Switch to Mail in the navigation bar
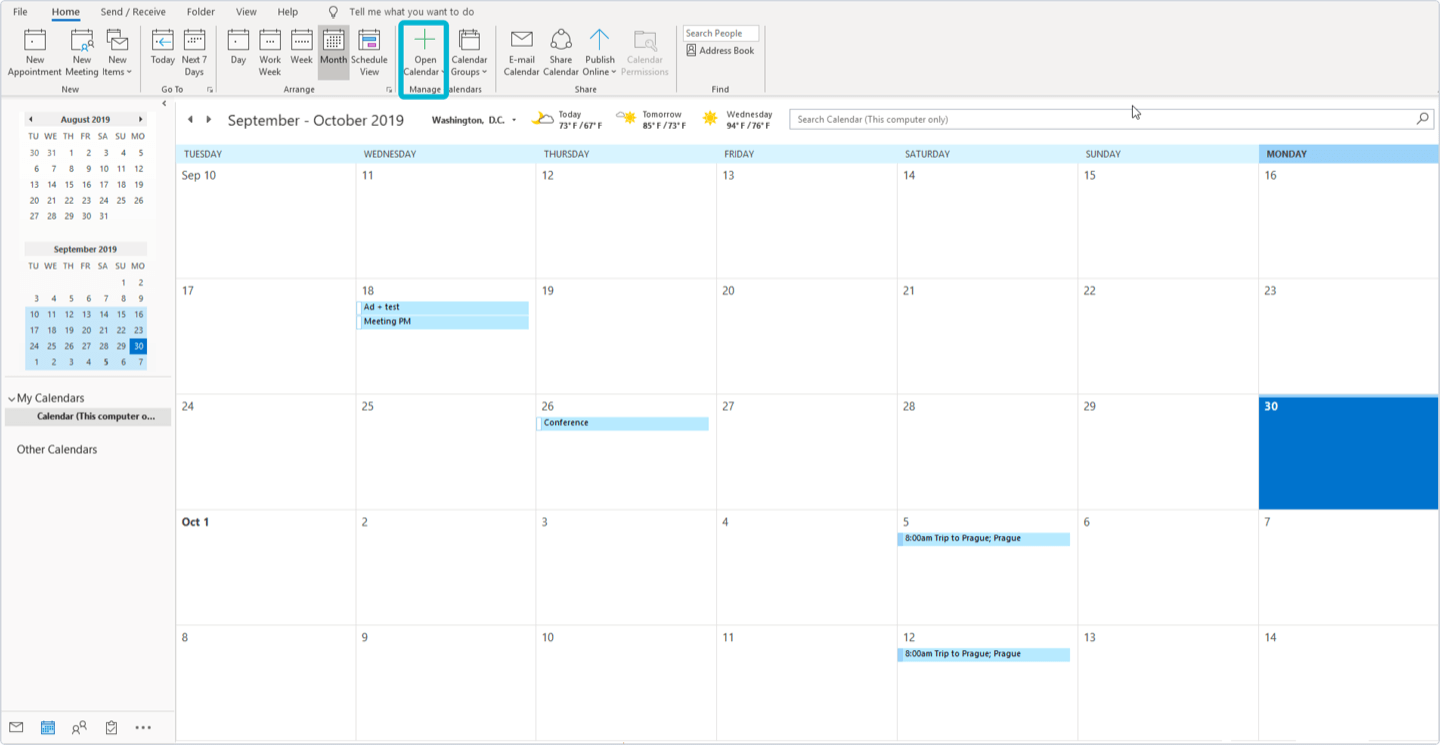The image size is (1440, 745). (x=16, y=728)
